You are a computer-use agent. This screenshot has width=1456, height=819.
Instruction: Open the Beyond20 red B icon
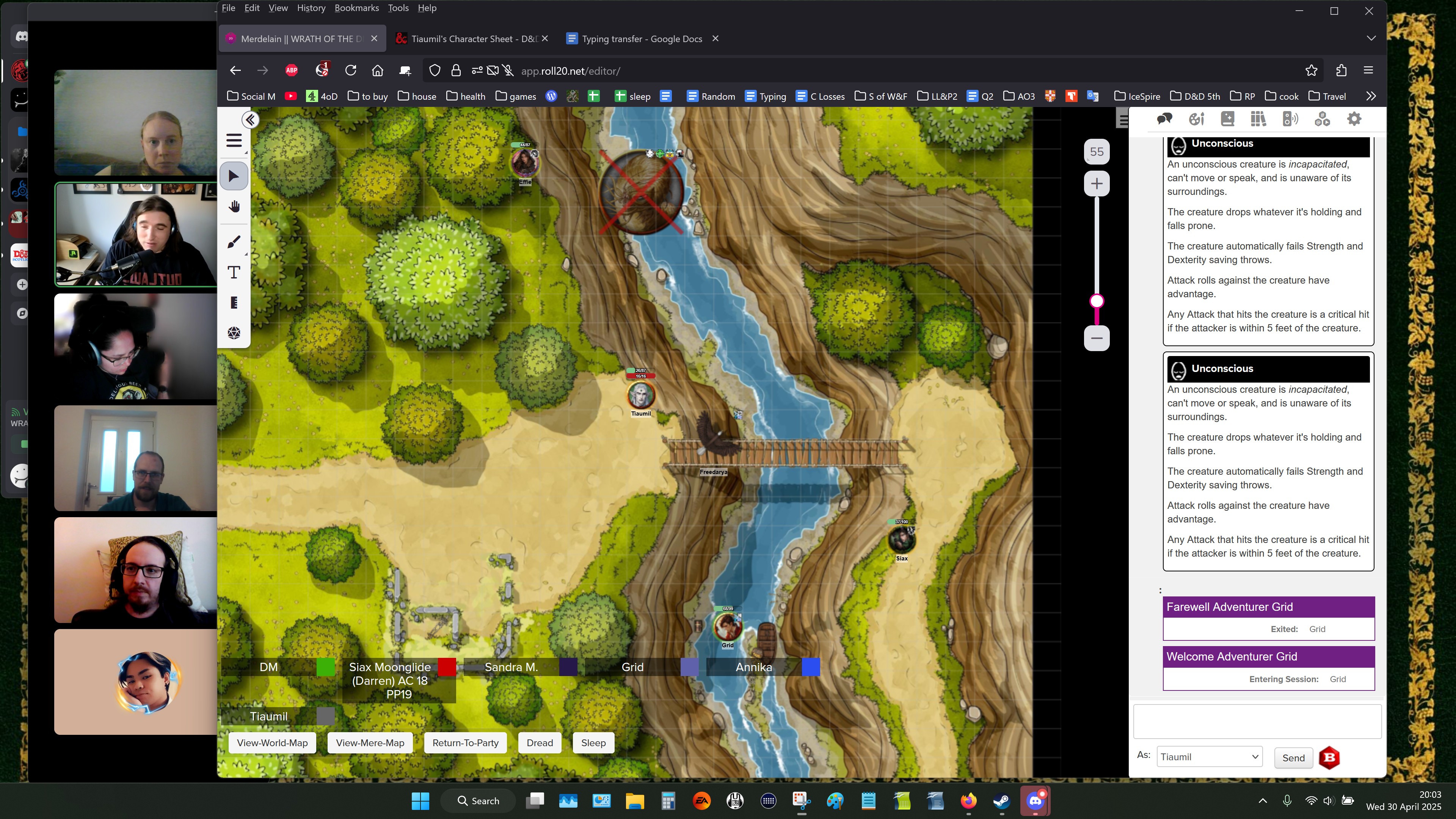pyautogui.click(x=1329, y=758)
